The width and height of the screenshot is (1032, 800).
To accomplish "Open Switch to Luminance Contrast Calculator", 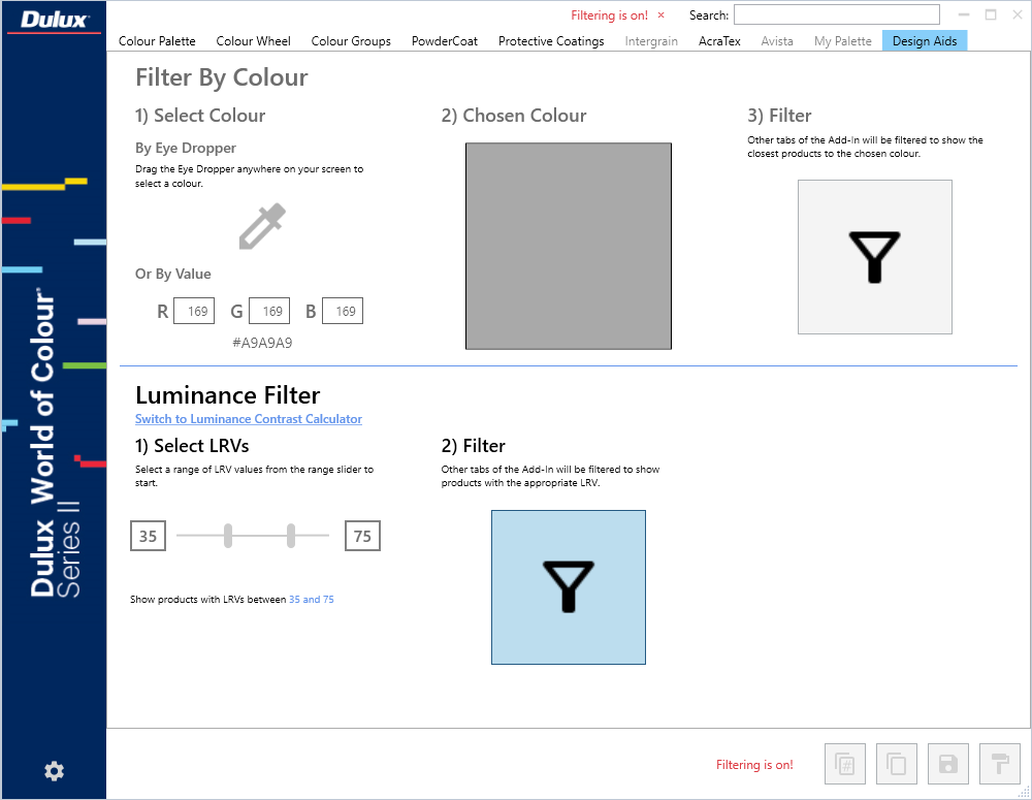I will pyautogui.click(x=248, y=418).
